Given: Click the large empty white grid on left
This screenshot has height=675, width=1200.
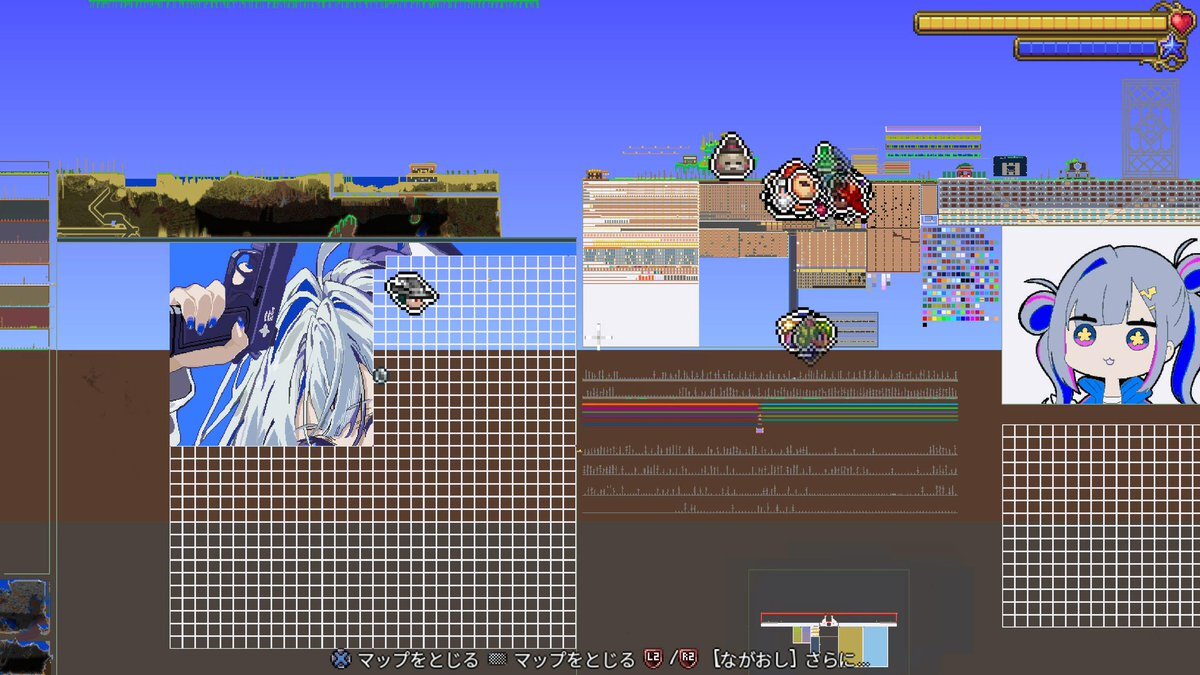Looking at the screenshot, I should point(373,547).
